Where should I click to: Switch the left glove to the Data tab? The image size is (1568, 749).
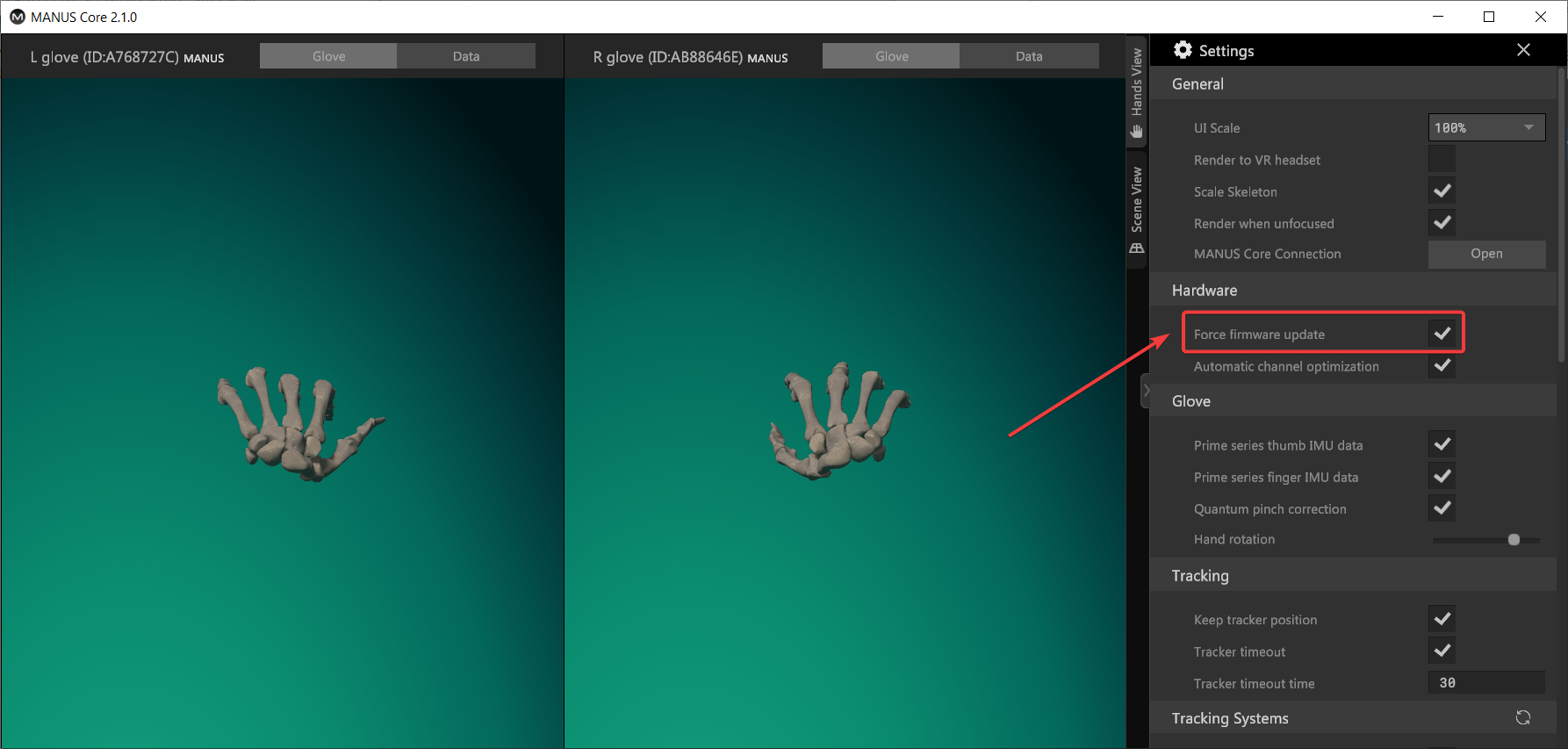pyautogui.click(x=465, y=56)
